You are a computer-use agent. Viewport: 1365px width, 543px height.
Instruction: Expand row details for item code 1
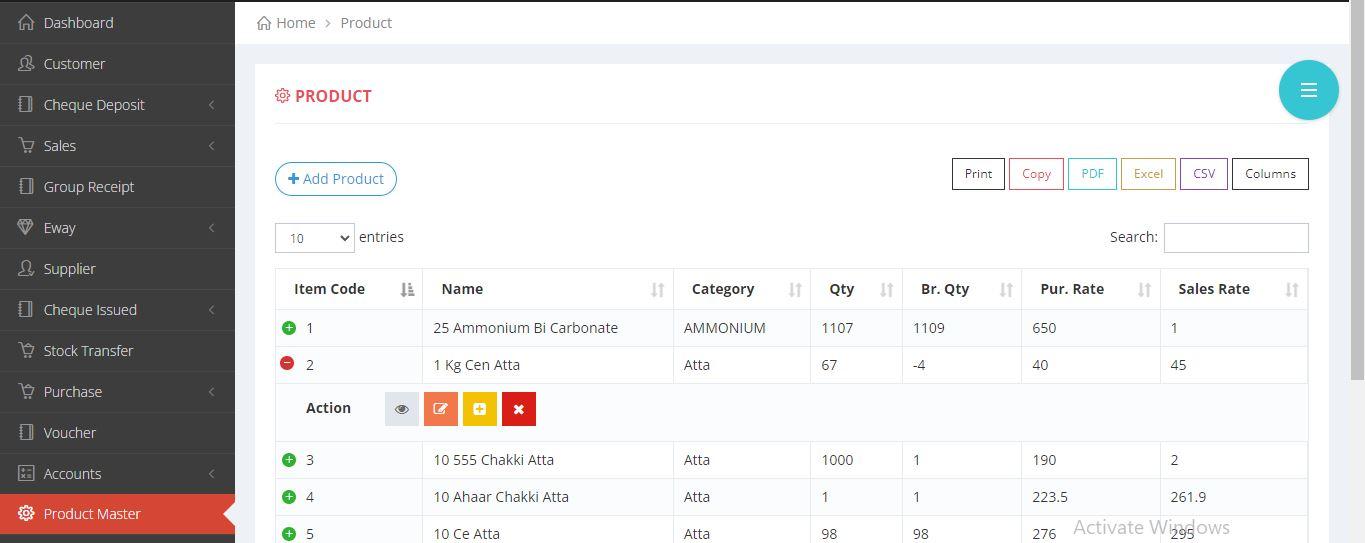tap(289, 328)
